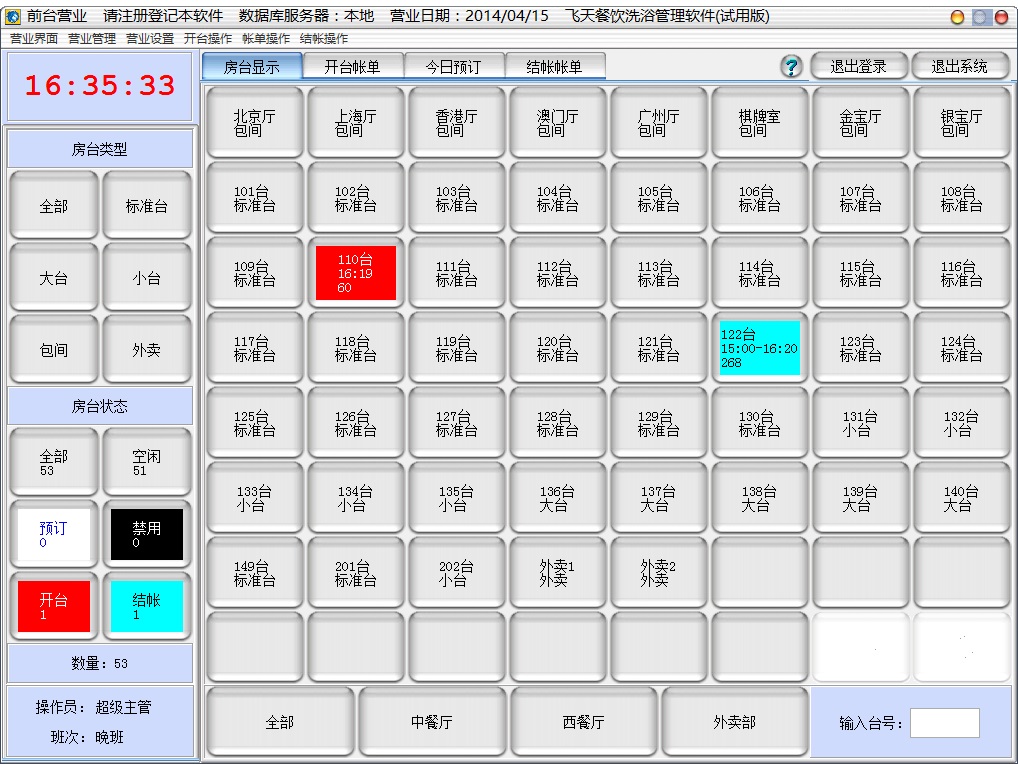
Task: Click the blue help question mark icon
Action: (x=791, y=67)
